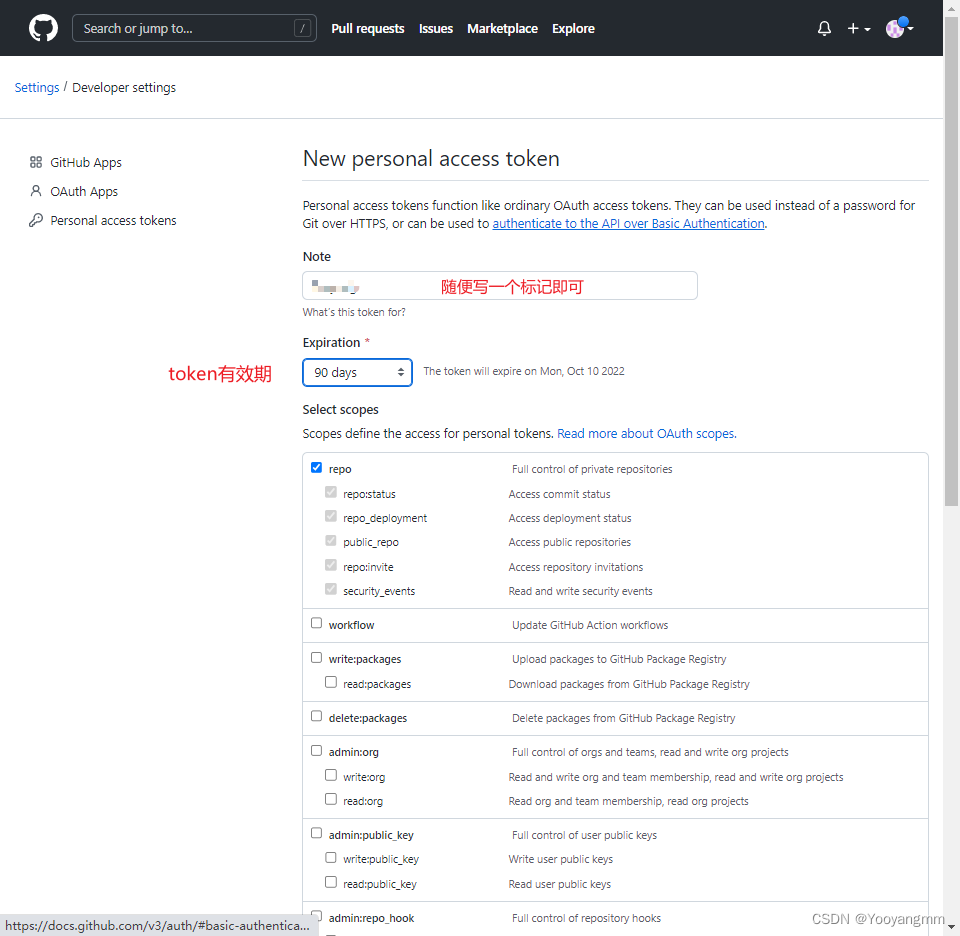This screenshot has height=936, width=960.
Task: Toggle the repo_deployment checkbox
Action: pos(331,516)
